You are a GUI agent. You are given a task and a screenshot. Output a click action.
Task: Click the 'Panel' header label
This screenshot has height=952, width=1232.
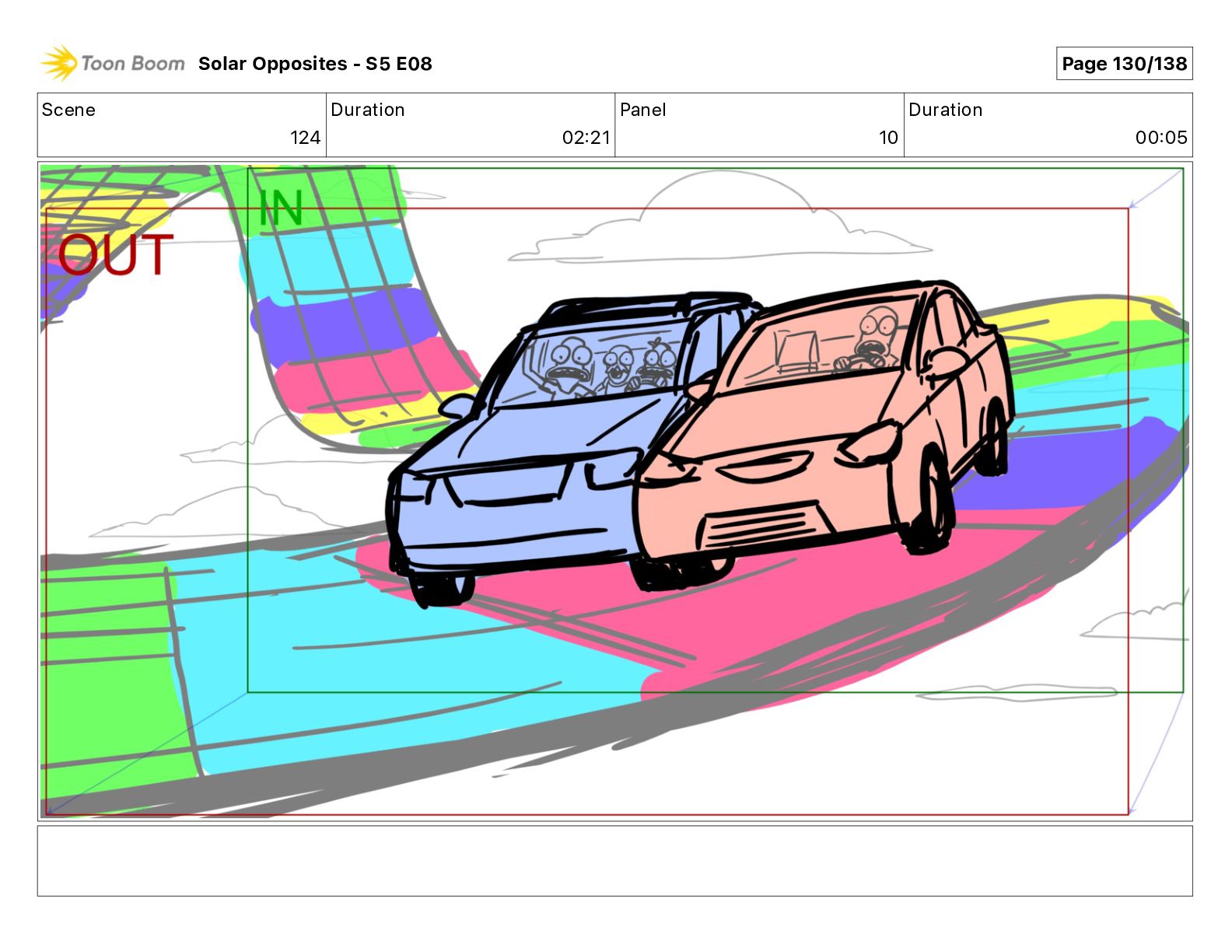(x=642, y=110)
